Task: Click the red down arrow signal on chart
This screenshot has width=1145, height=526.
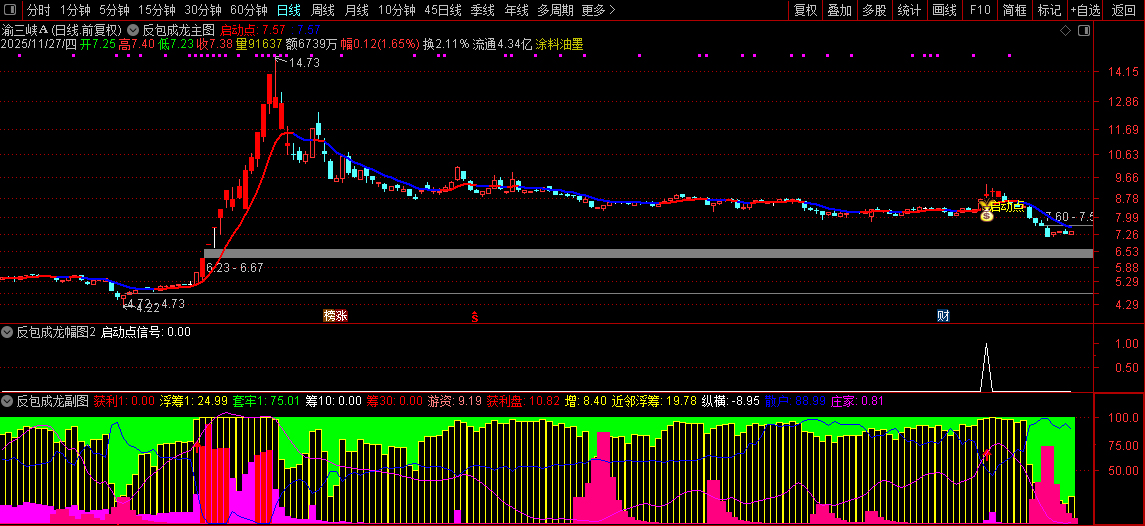Action: point(987,192)
